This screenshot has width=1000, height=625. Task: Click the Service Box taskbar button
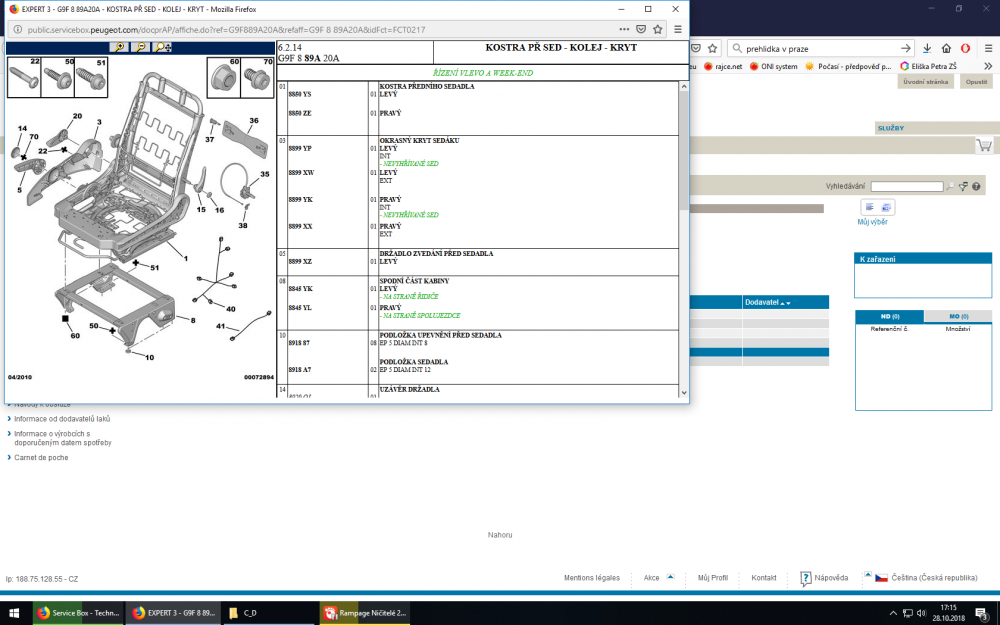click(x=78, y=613)
